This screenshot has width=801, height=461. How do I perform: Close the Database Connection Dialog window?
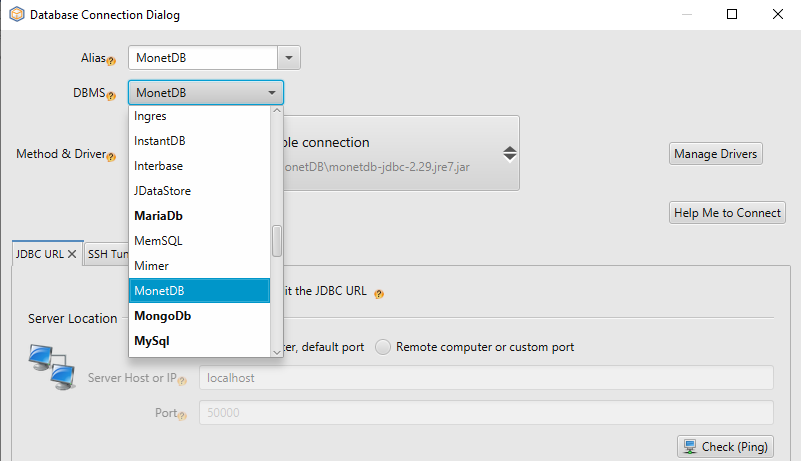point(778,14)
